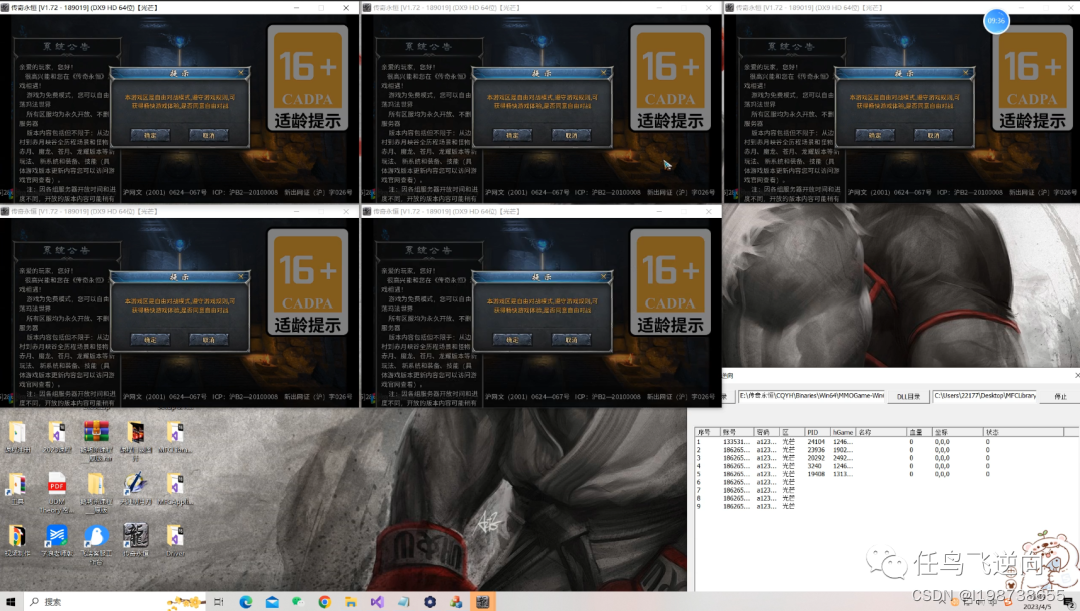Open the sword and globe shortcut
The image size is (1080, 611).
tap(136, 486)
